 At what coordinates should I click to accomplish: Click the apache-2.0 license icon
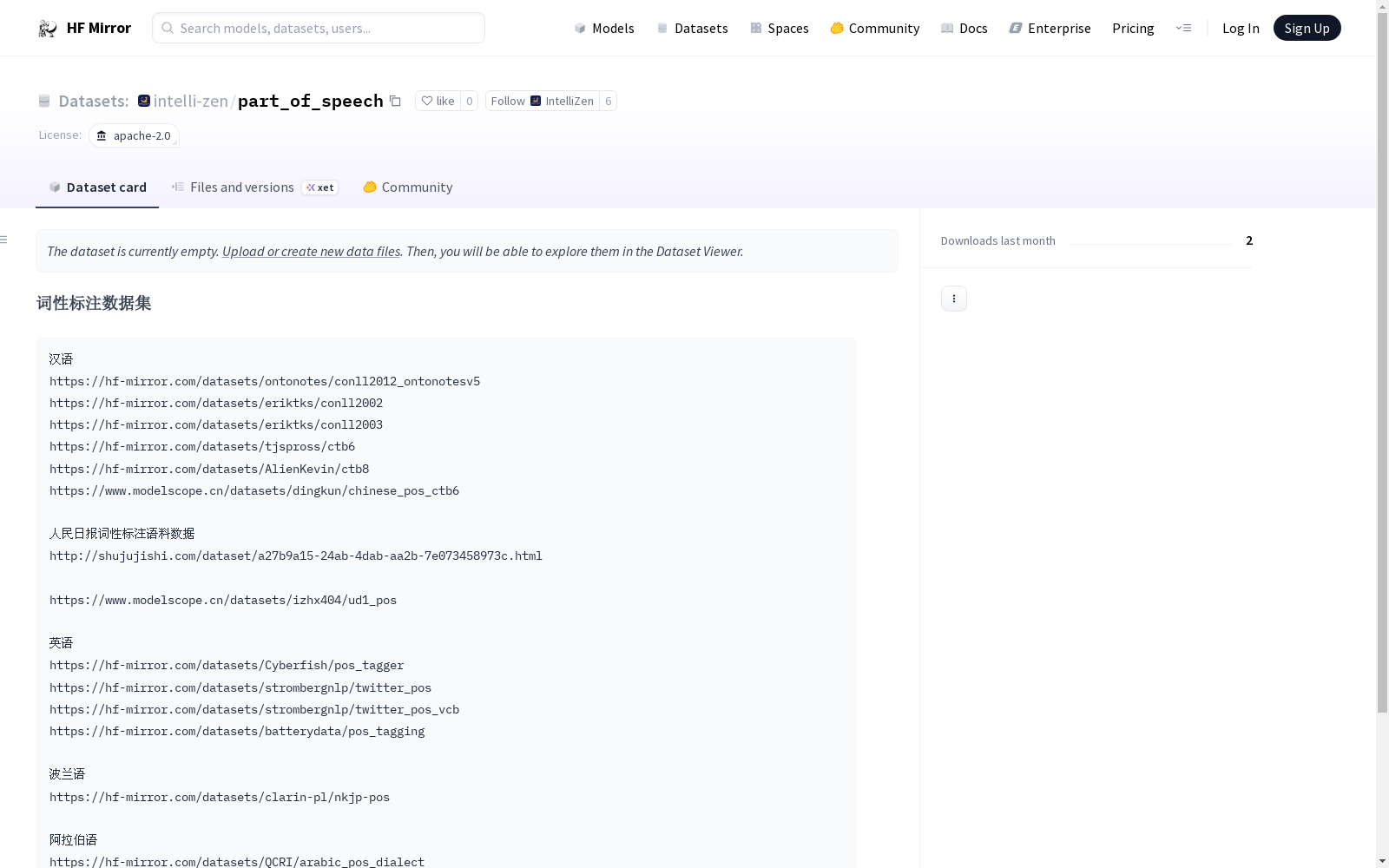pos(102,135)
